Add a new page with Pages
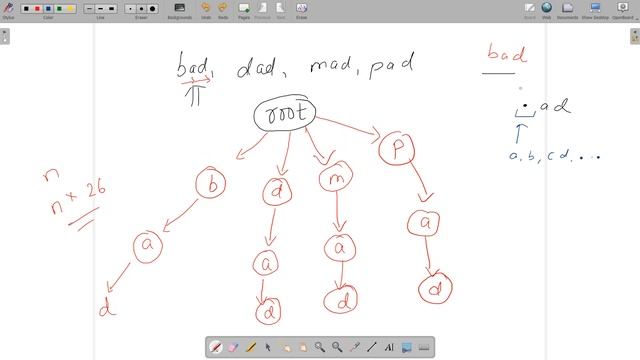Viewport: 640px width, 360px height. (244, 11)
